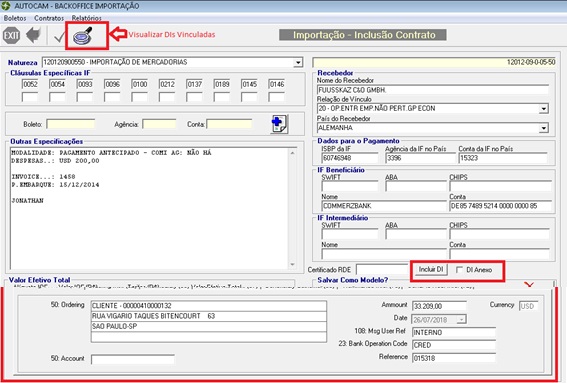Click clause field containing 0146
567x383 pixels.
(x=277, y=84)
